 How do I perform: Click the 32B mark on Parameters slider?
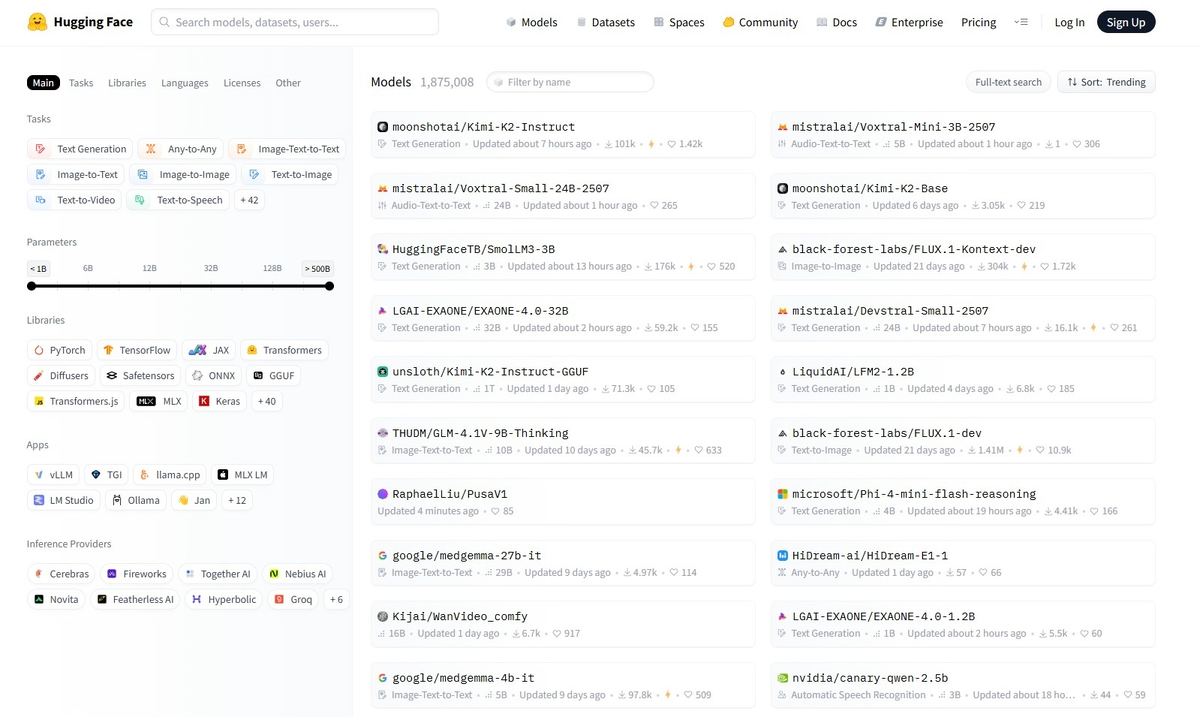[211, 268]
